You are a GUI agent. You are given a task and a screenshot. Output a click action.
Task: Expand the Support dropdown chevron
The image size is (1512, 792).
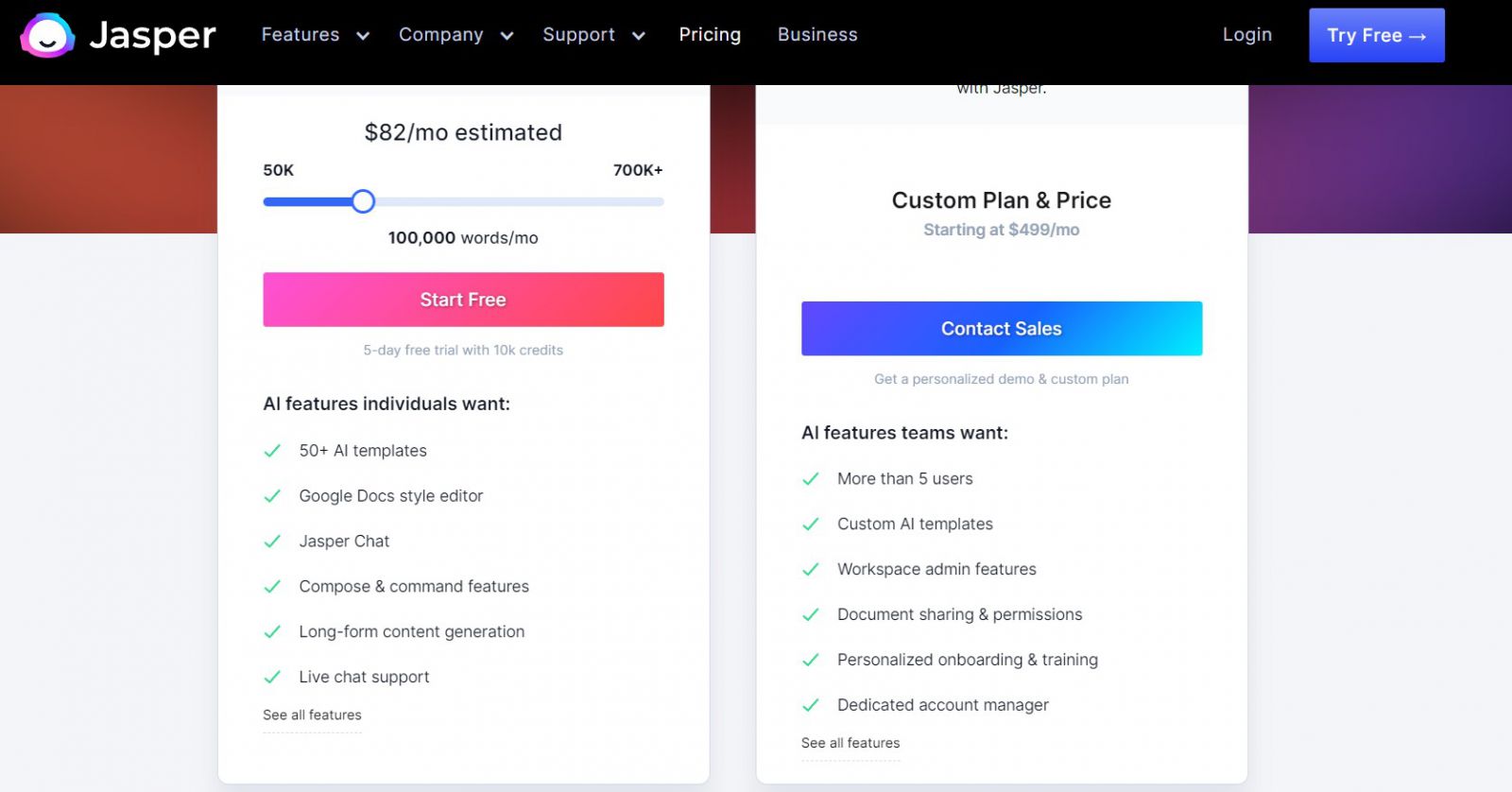(639, 36)
